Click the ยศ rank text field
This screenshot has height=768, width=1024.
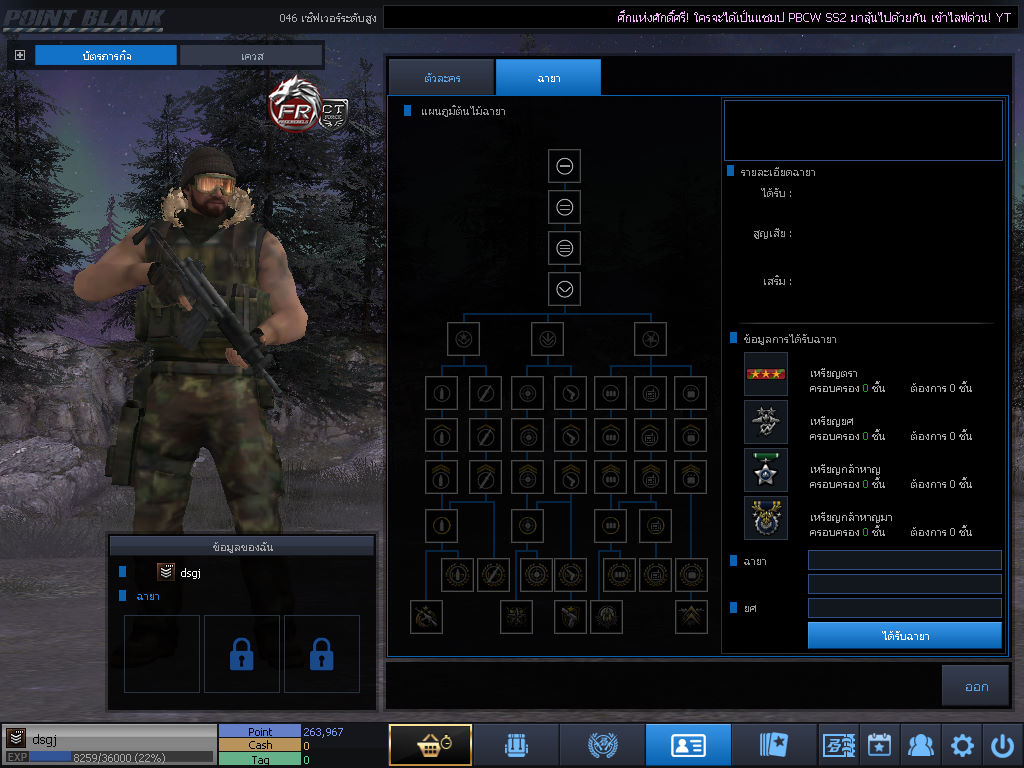(904, 608)
